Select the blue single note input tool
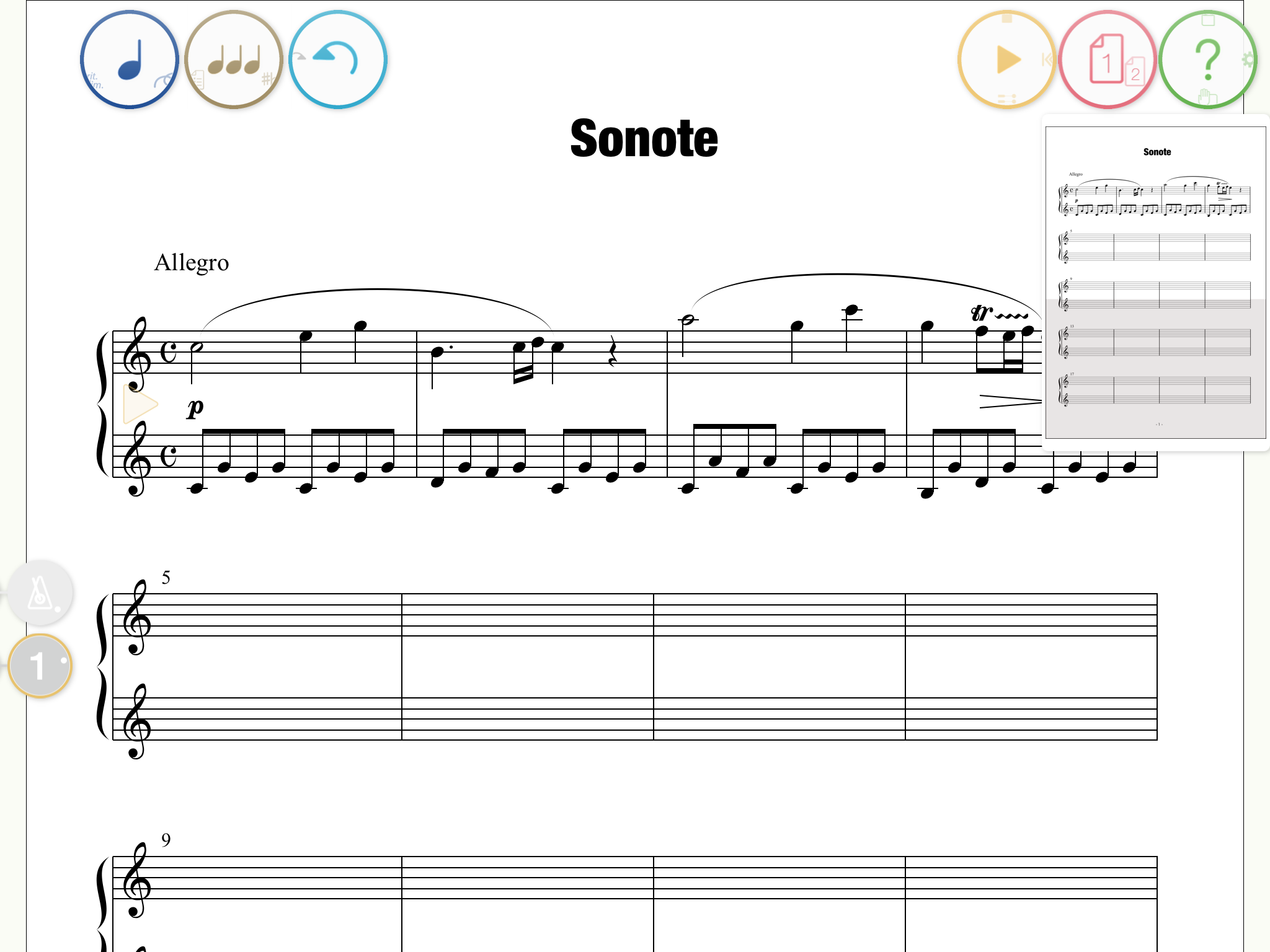1270x952 pixels. (x=129, y=59)
